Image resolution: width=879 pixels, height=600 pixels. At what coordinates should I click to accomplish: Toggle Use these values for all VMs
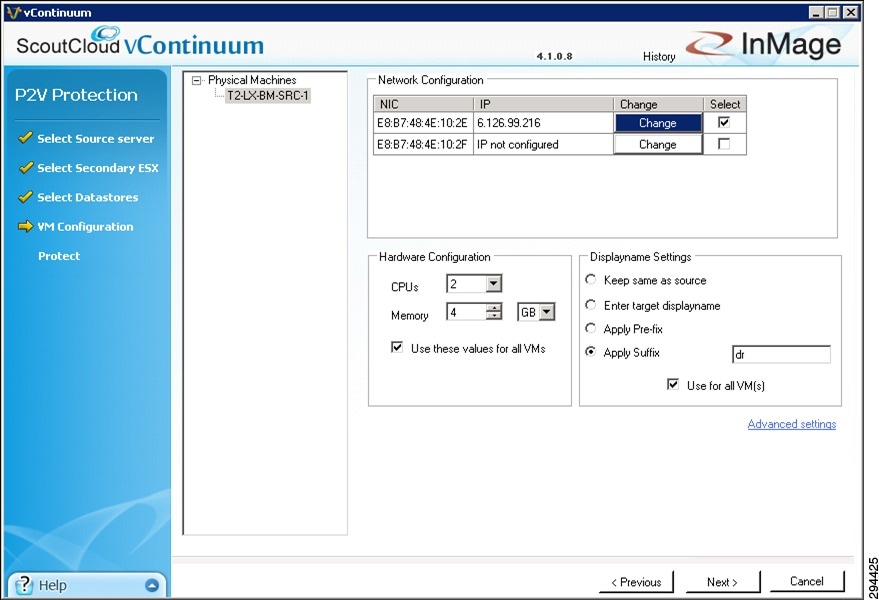point(397,348)
